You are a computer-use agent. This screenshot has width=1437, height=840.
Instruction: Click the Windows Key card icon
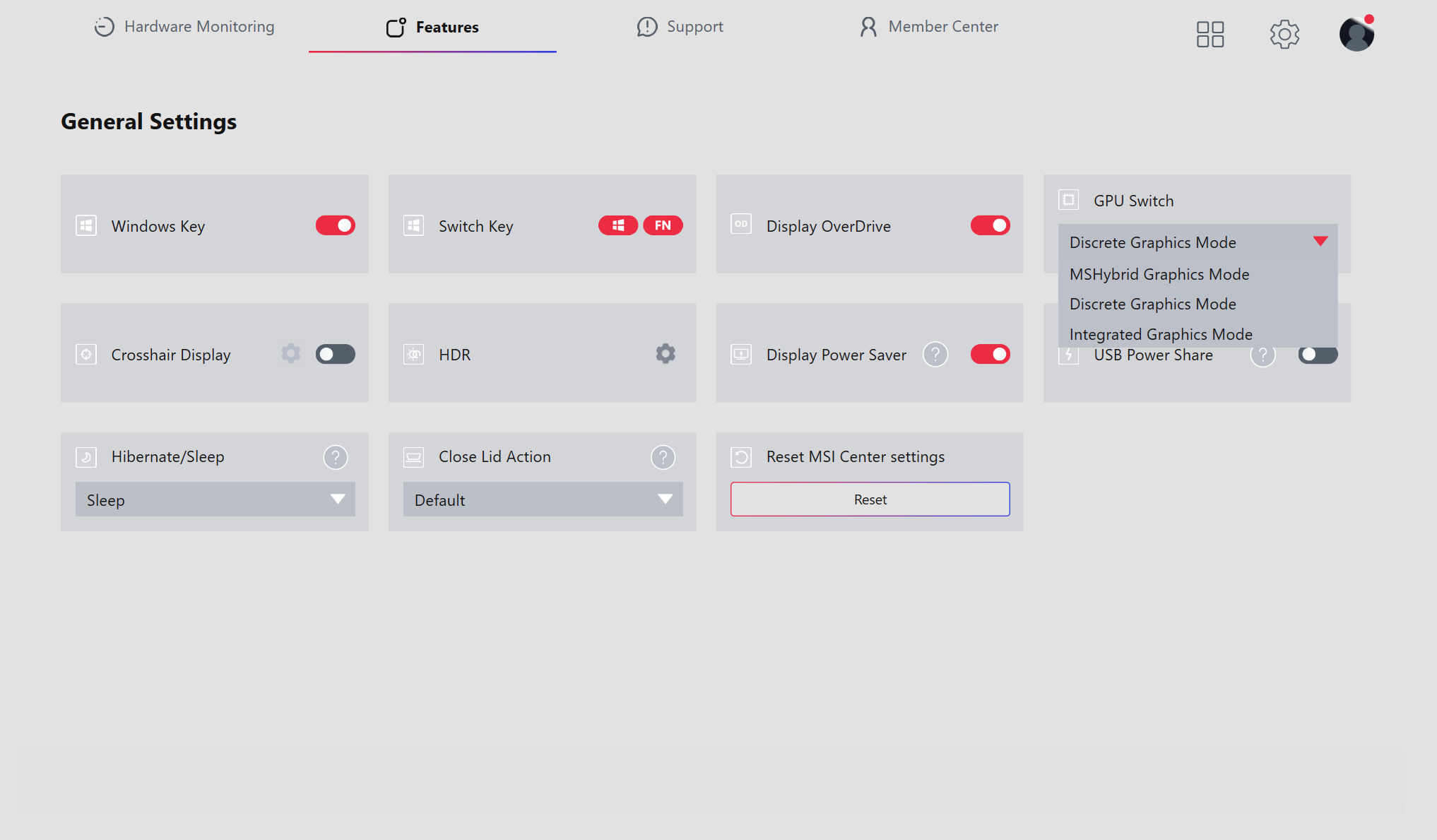(x=86, y=226)
